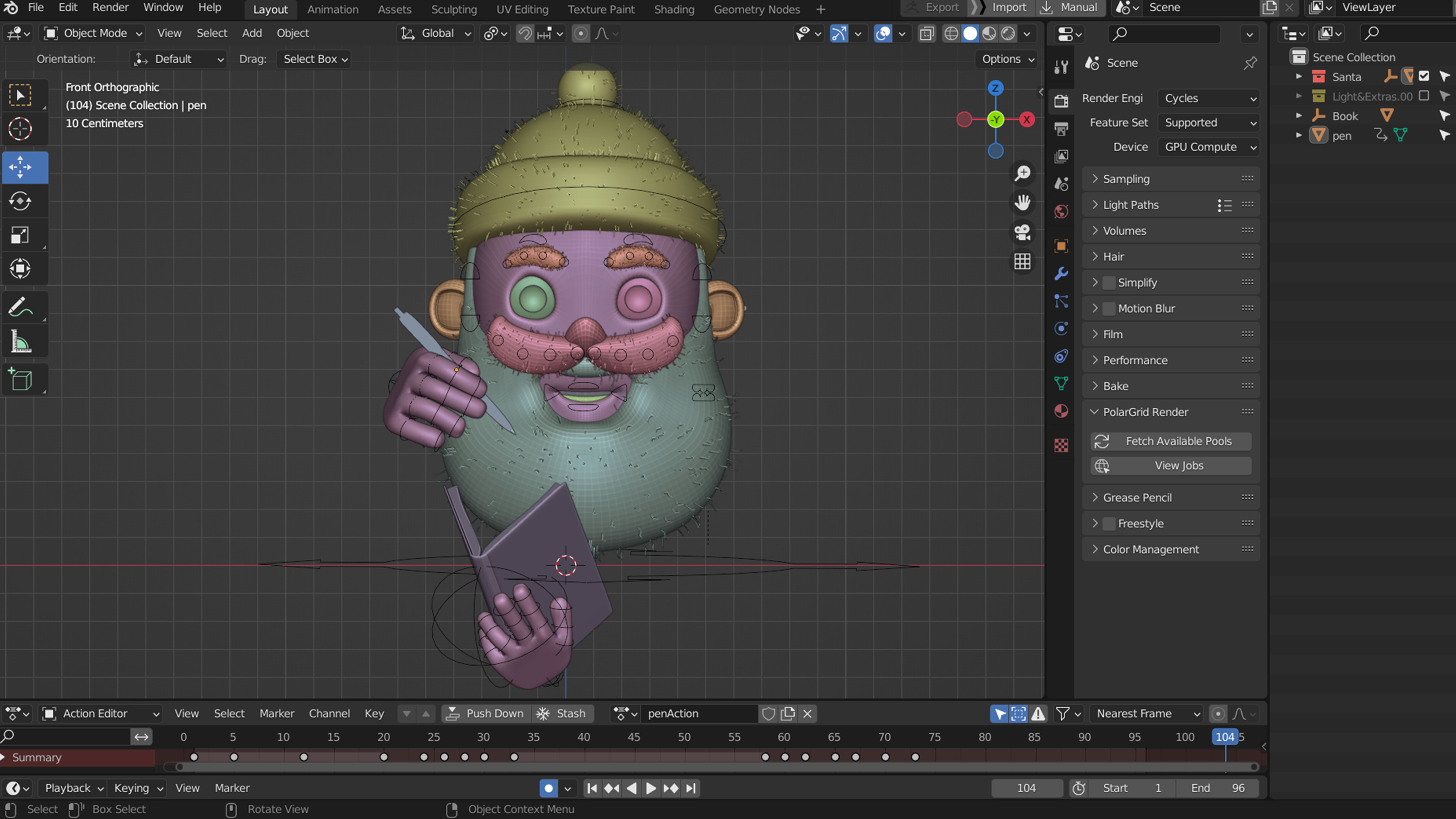Toggle exclude checkbox for Light&Extras collection
The image size is (1456, 819).
(x=1424, y=96)
